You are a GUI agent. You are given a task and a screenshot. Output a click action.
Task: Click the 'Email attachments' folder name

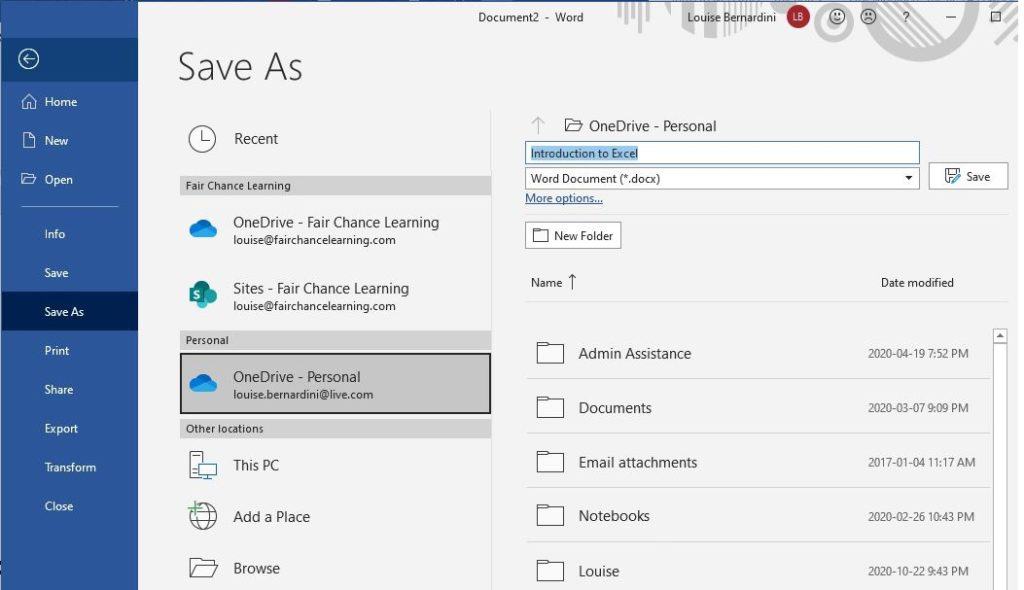point(638,463)
